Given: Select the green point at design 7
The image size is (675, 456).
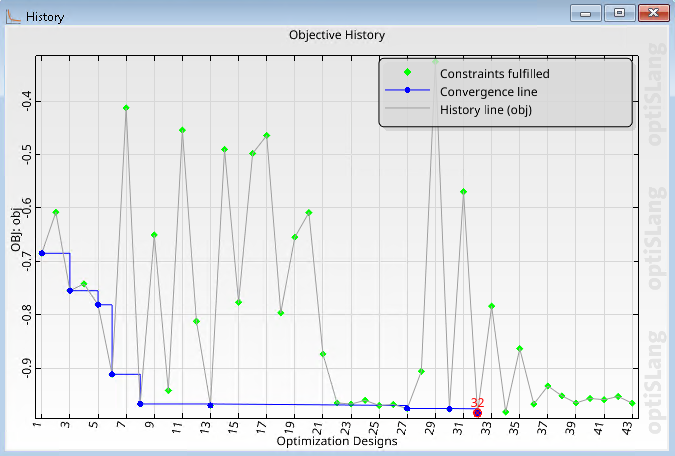Looking at the screenshot, I should coord(126,108).
